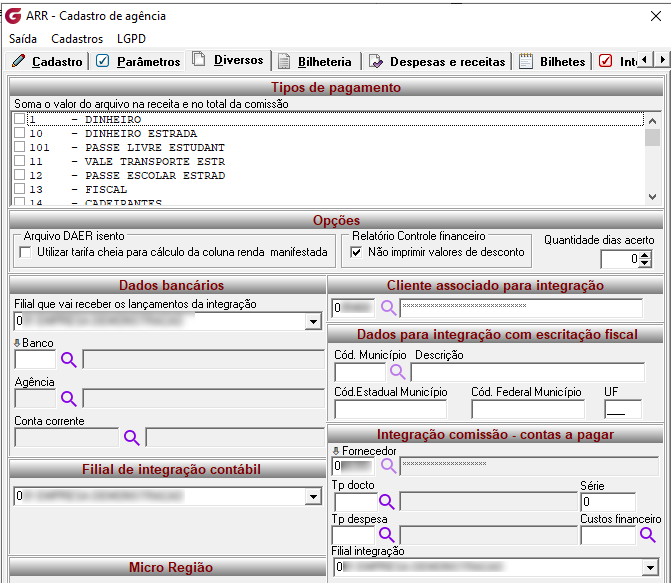Open Filial que vai receber lançamentos dropdown
This screenshot has height=583, width=671.
pos(314,321)
